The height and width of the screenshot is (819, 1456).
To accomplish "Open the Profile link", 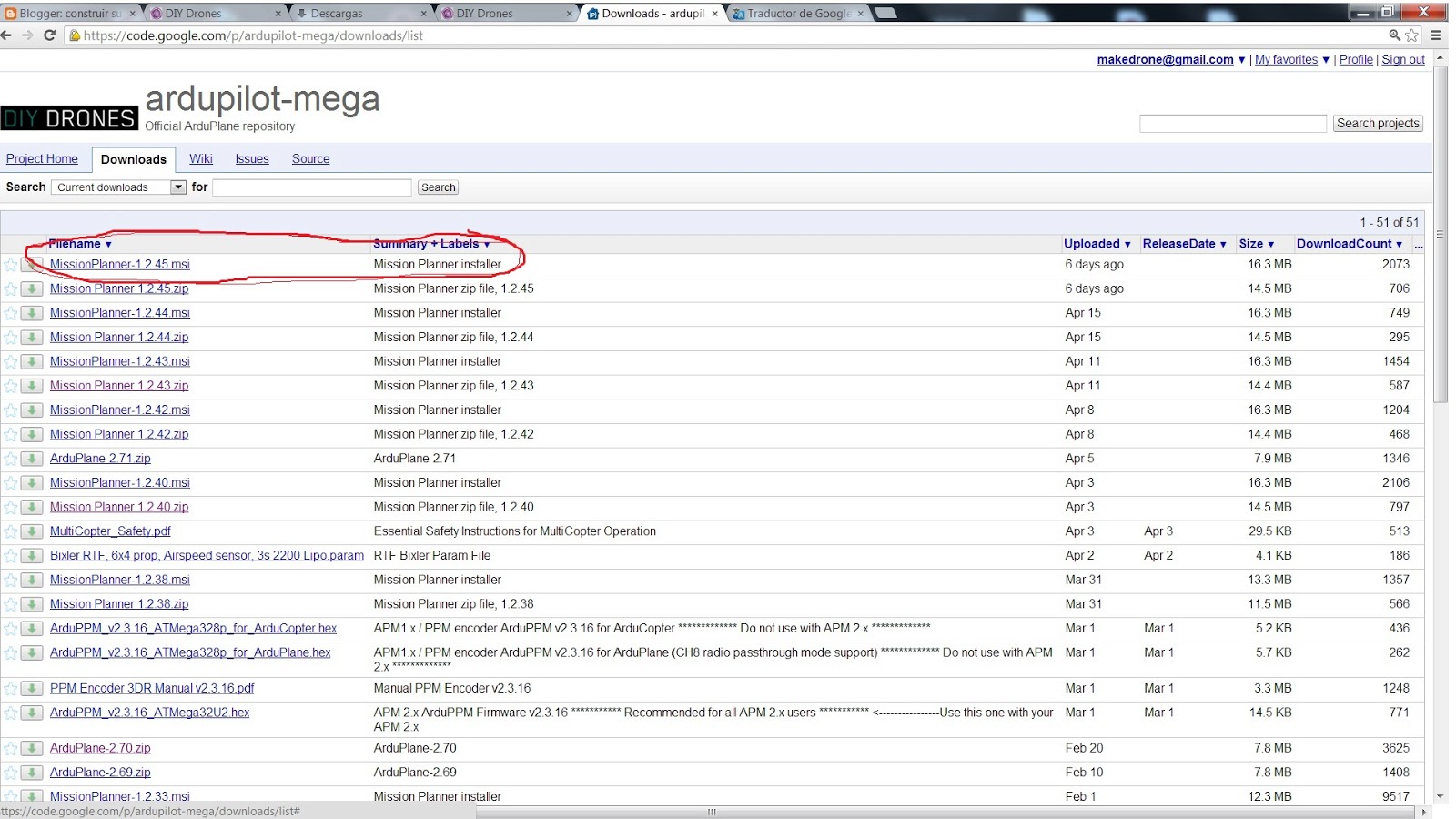I will (1356, 60).
